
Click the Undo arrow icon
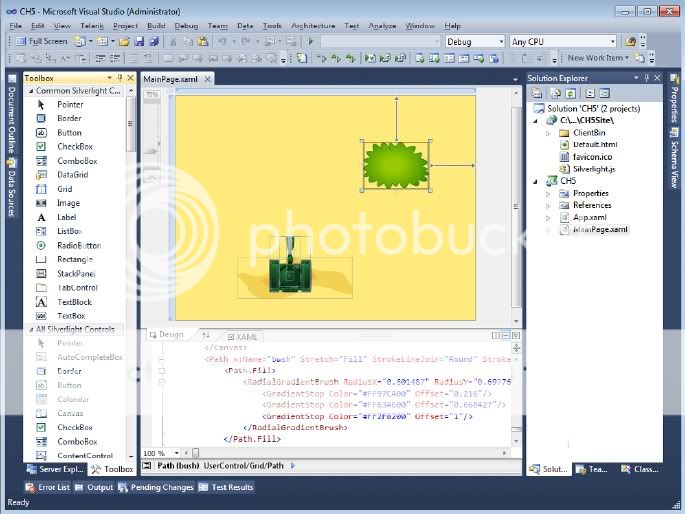222,41
